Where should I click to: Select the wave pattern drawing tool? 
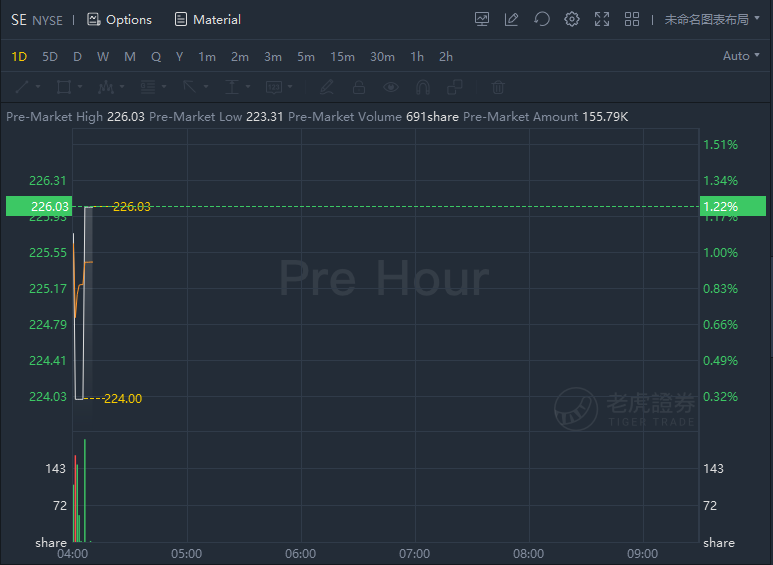tap(105, 87)
